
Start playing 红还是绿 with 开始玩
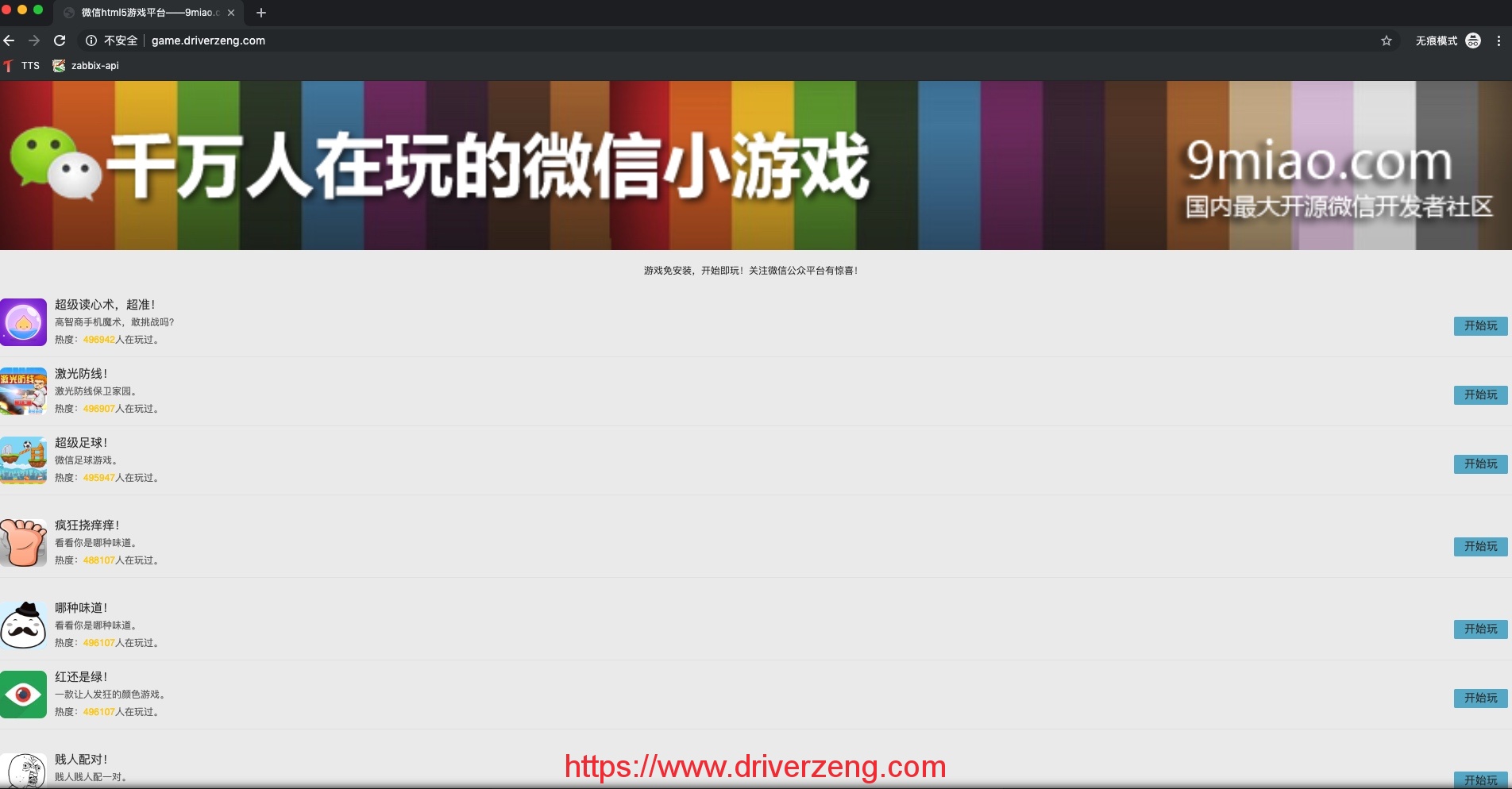click(1481, 699)
